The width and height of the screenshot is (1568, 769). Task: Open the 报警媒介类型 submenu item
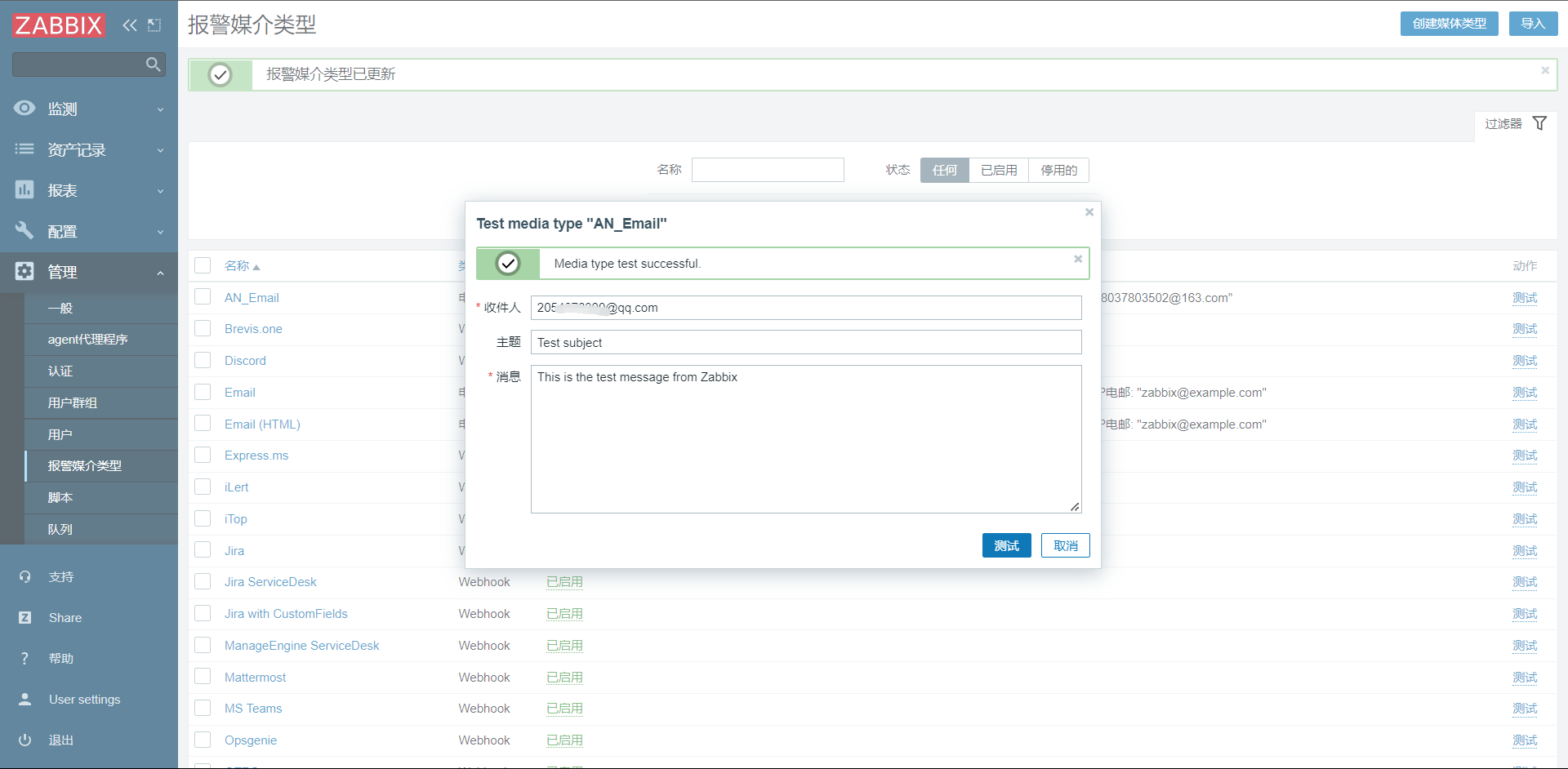[101, 465]
